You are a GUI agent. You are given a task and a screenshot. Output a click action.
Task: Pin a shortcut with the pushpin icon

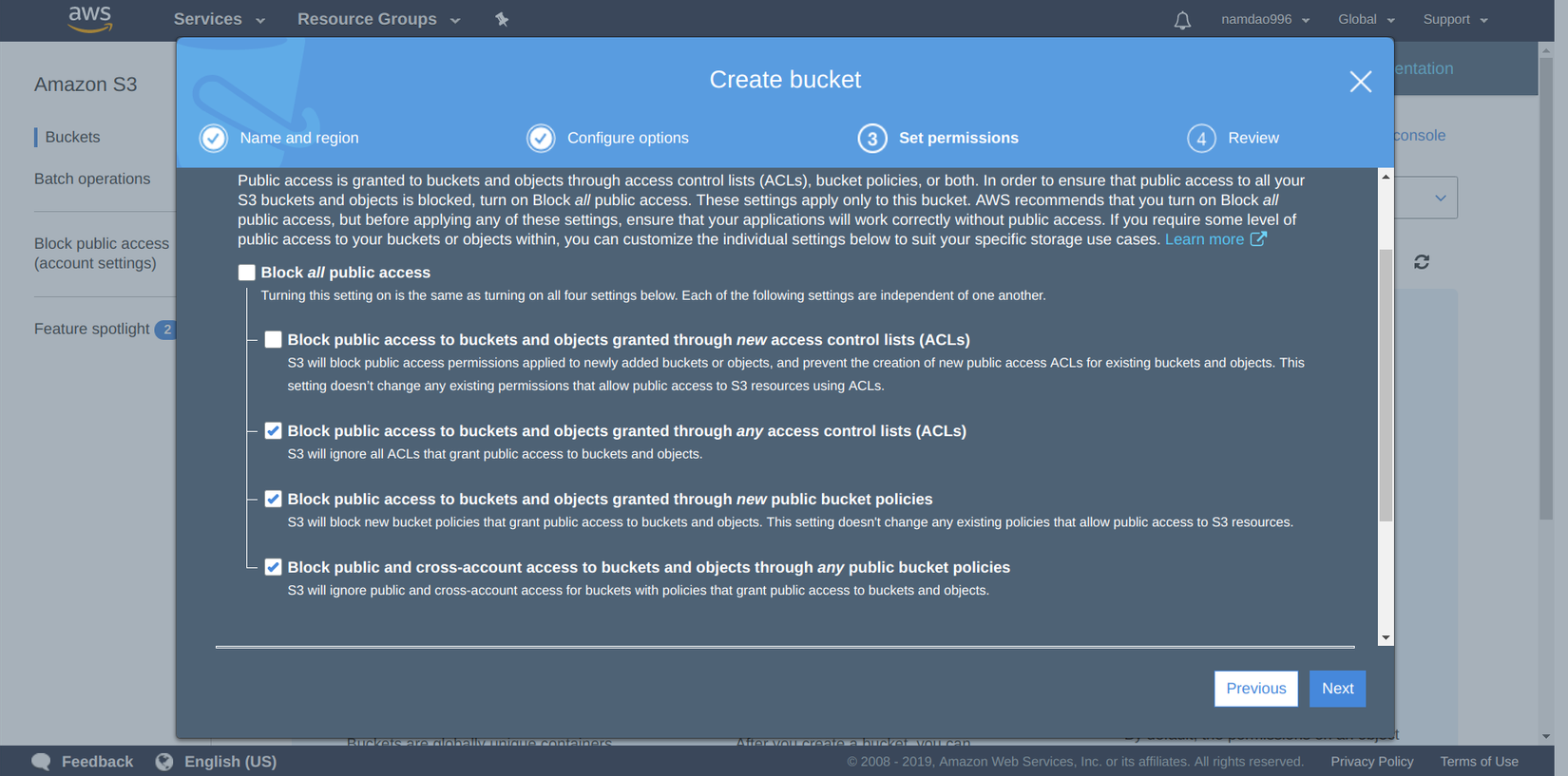click(502, 19)
